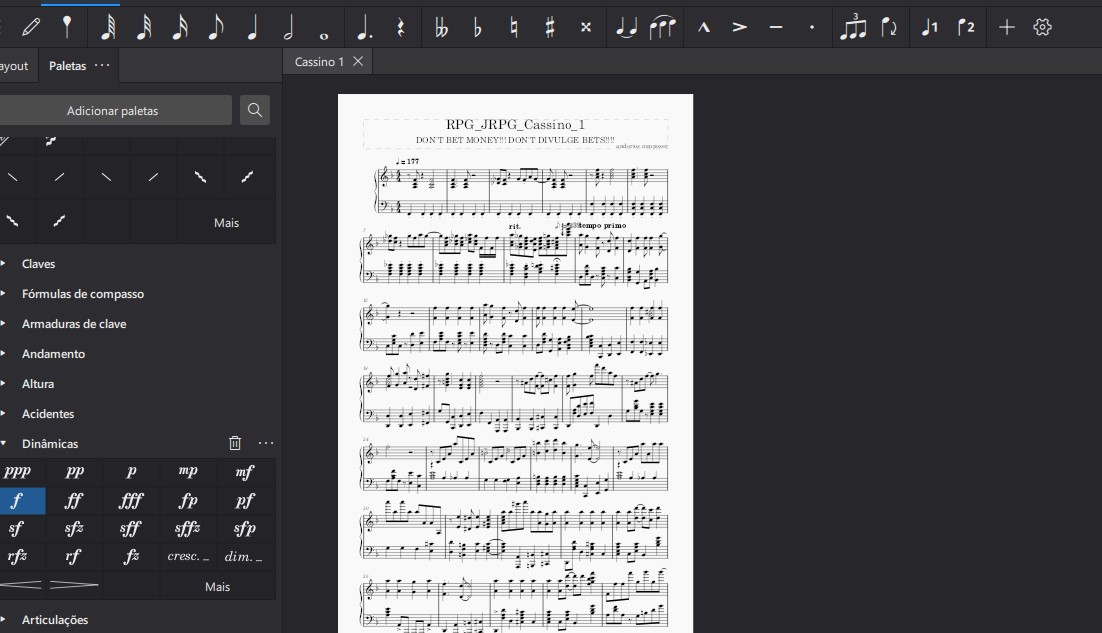Select the cresc. dynamic text
Viewport: 1102px width, 633px height.
(188, 556)
